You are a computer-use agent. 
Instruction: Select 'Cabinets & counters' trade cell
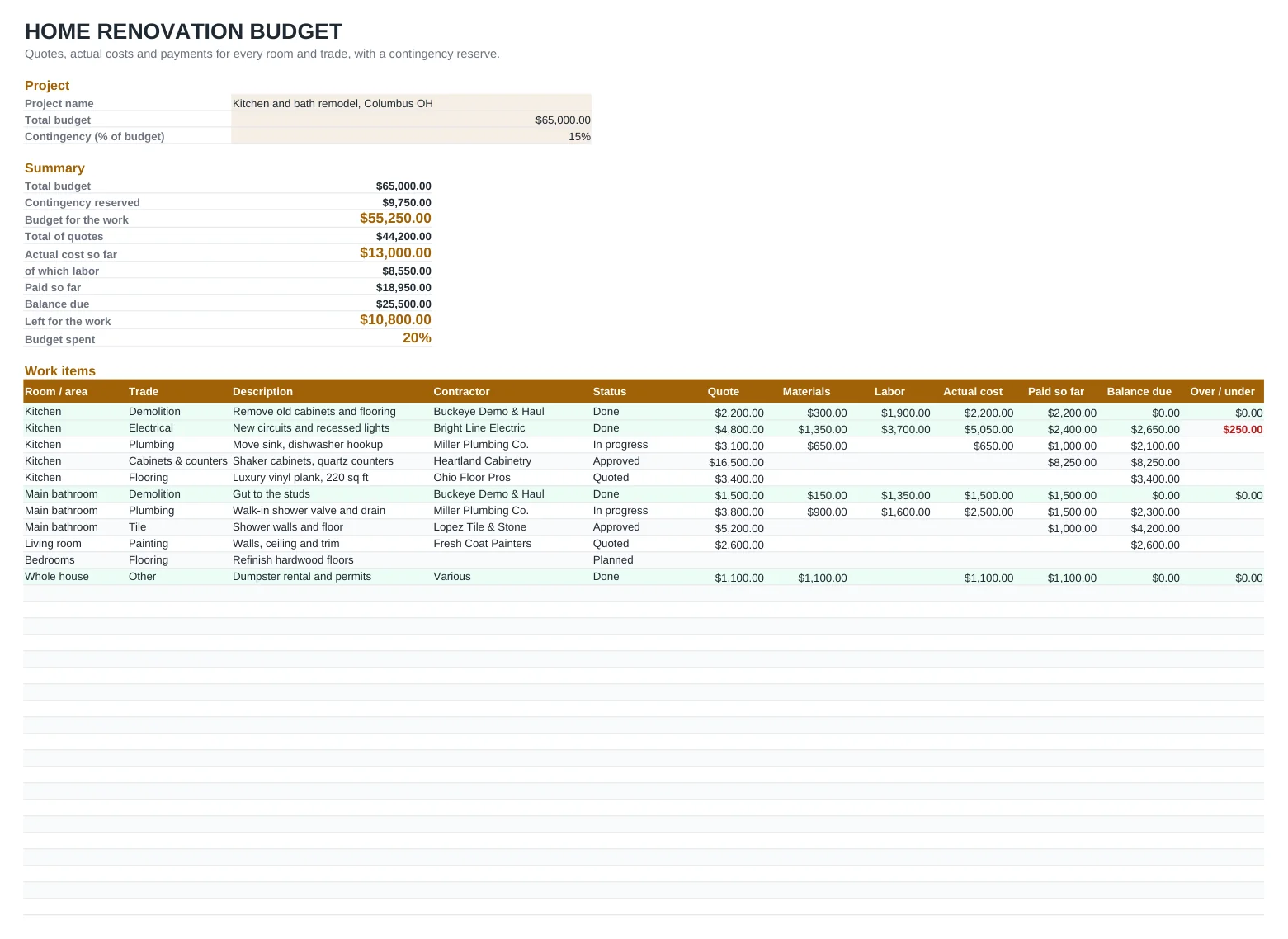(178, 460)
